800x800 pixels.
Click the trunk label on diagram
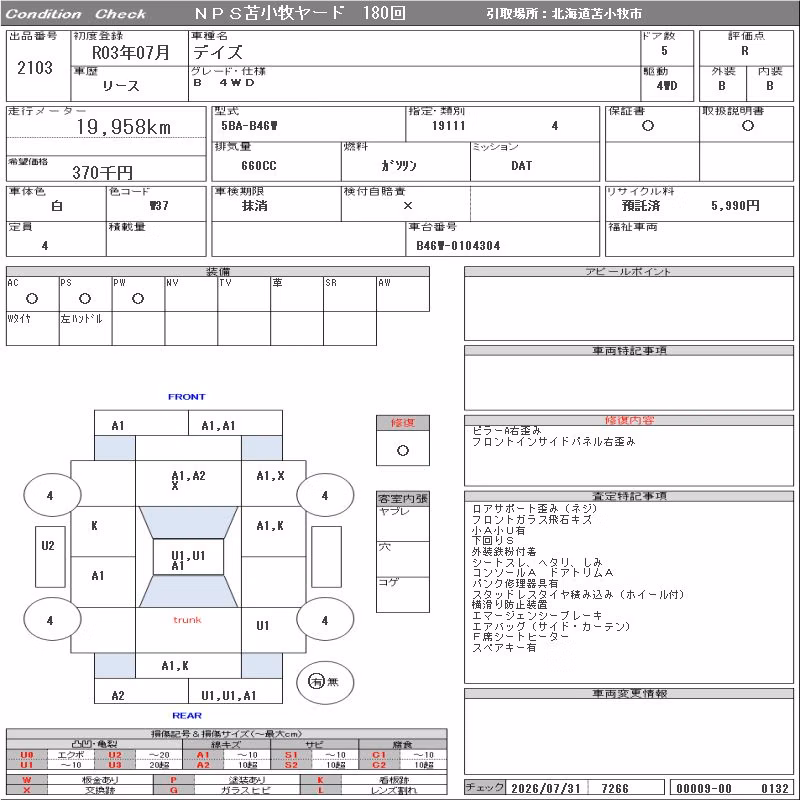tap(187, 620)
